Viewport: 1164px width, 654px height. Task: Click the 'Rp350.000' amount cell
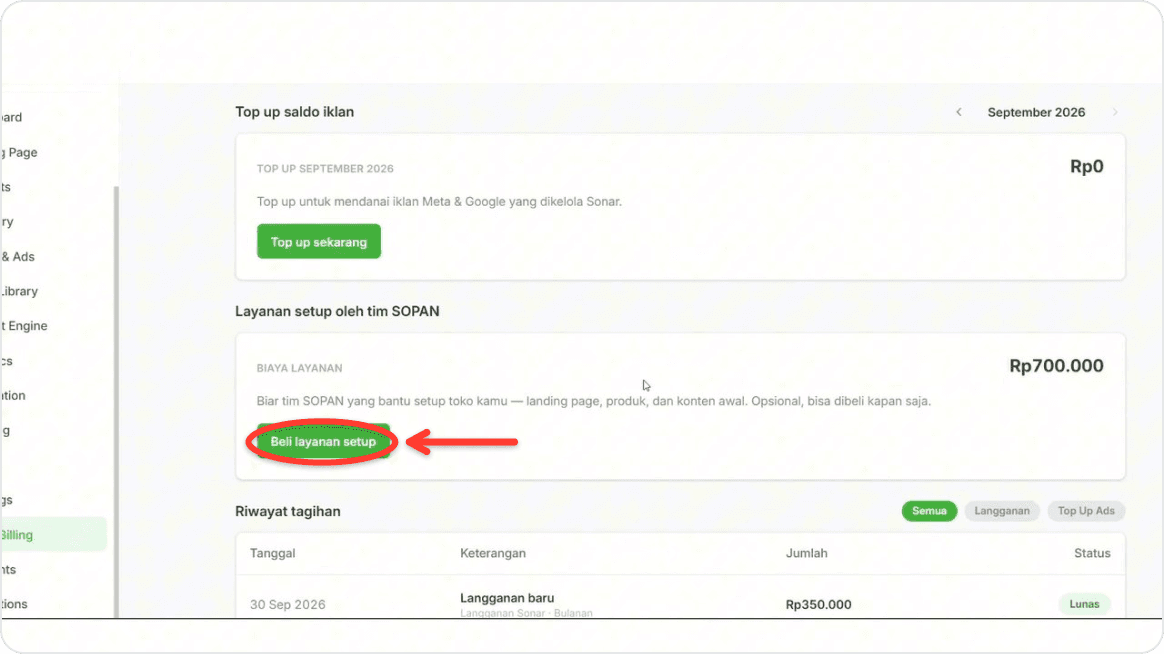(x=818, y=604)
